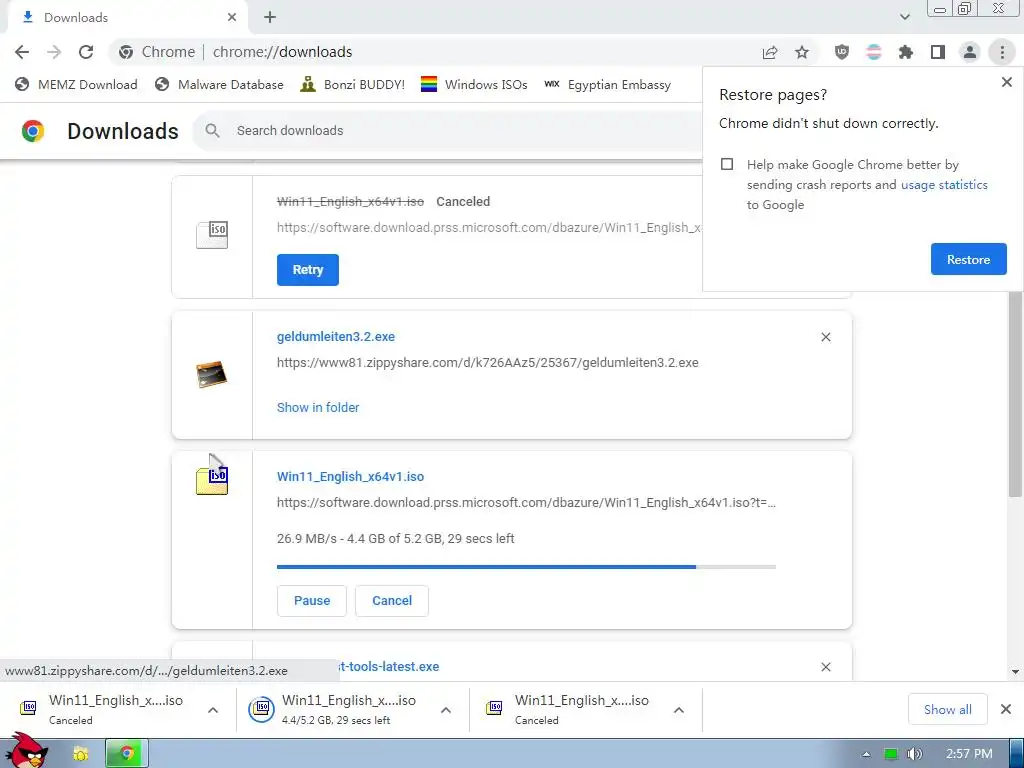This screenshot has width=1024, height=768.
Task: Open the Start menu red bird button
Action: click(x=26, y=751)
